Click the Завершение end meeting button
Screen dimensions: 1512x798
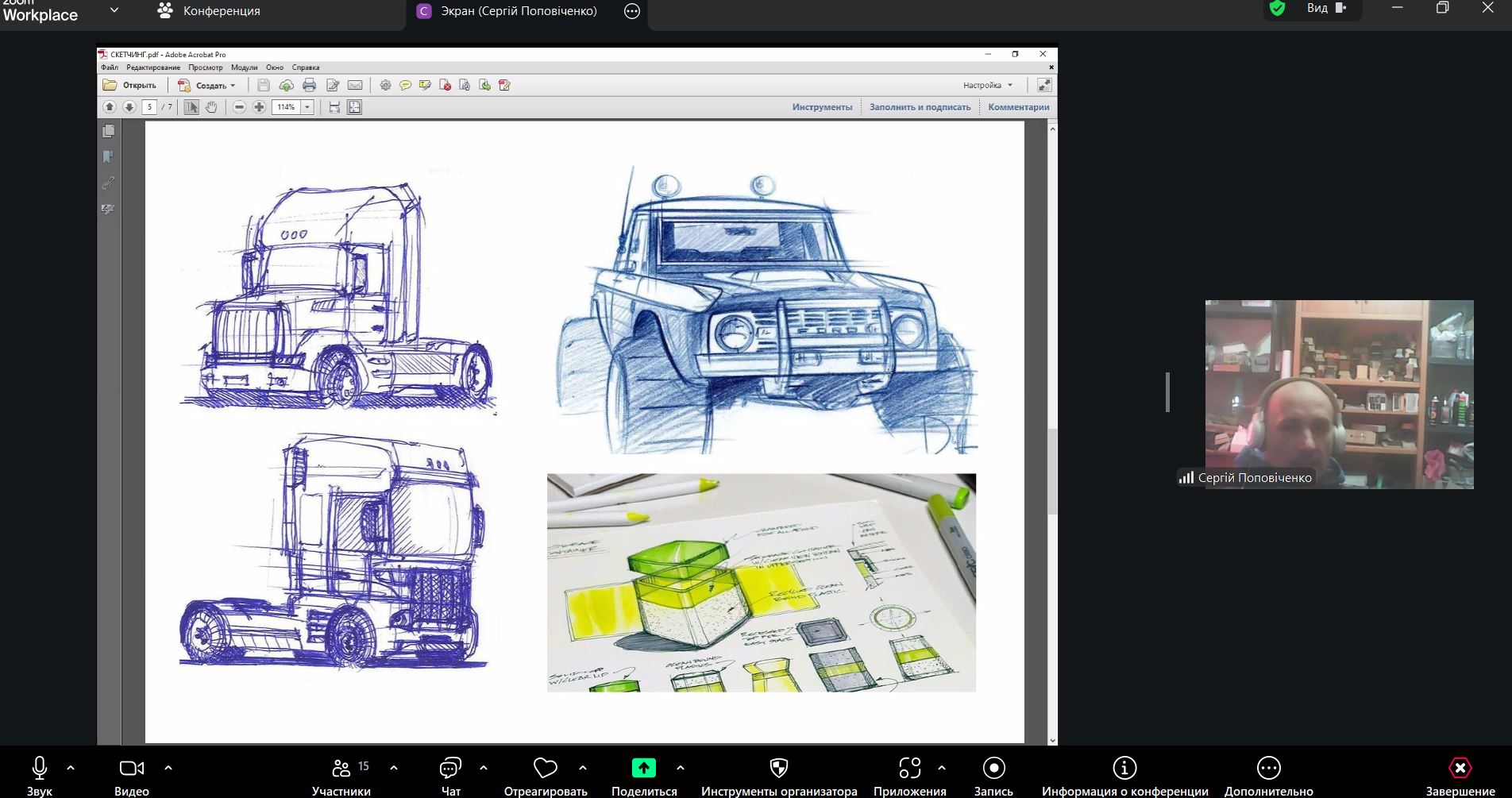[1460, 769]
